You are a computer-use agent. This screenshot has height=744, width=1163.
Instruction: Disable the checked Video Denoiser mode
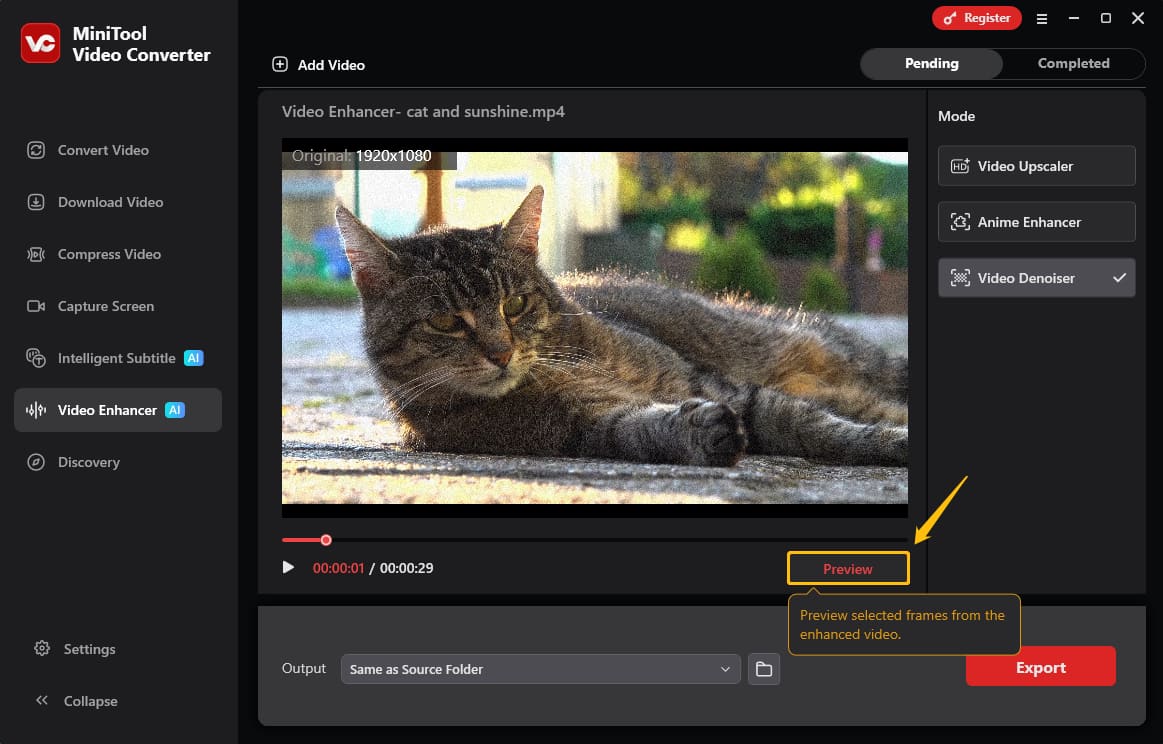coord(1036,277)
